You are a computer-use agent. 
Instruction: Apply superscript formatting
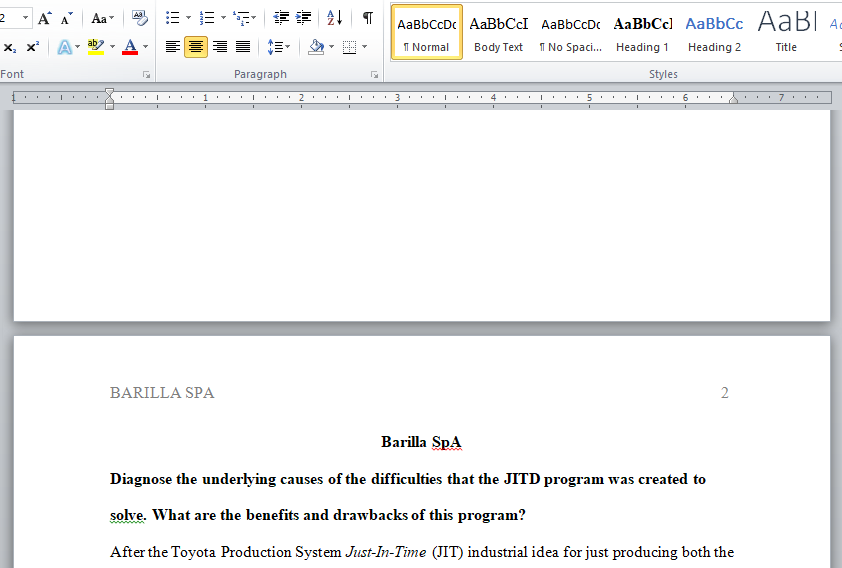(33, 47)
